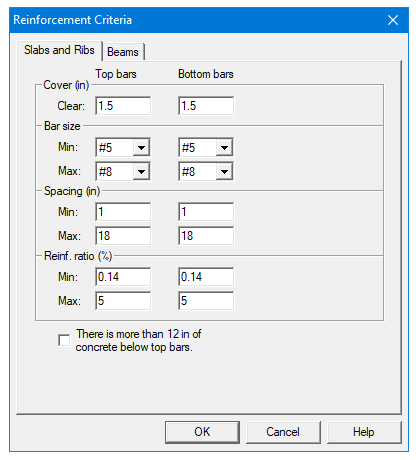
Task: Click Top bars Max spacing field
Action: click(x=123, y=236)
